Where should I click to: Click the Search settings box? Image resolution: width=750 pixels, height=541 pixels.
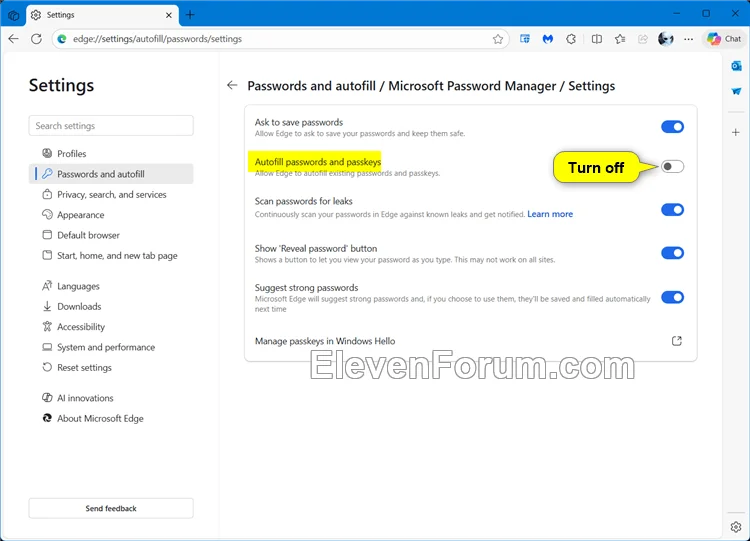111,125
